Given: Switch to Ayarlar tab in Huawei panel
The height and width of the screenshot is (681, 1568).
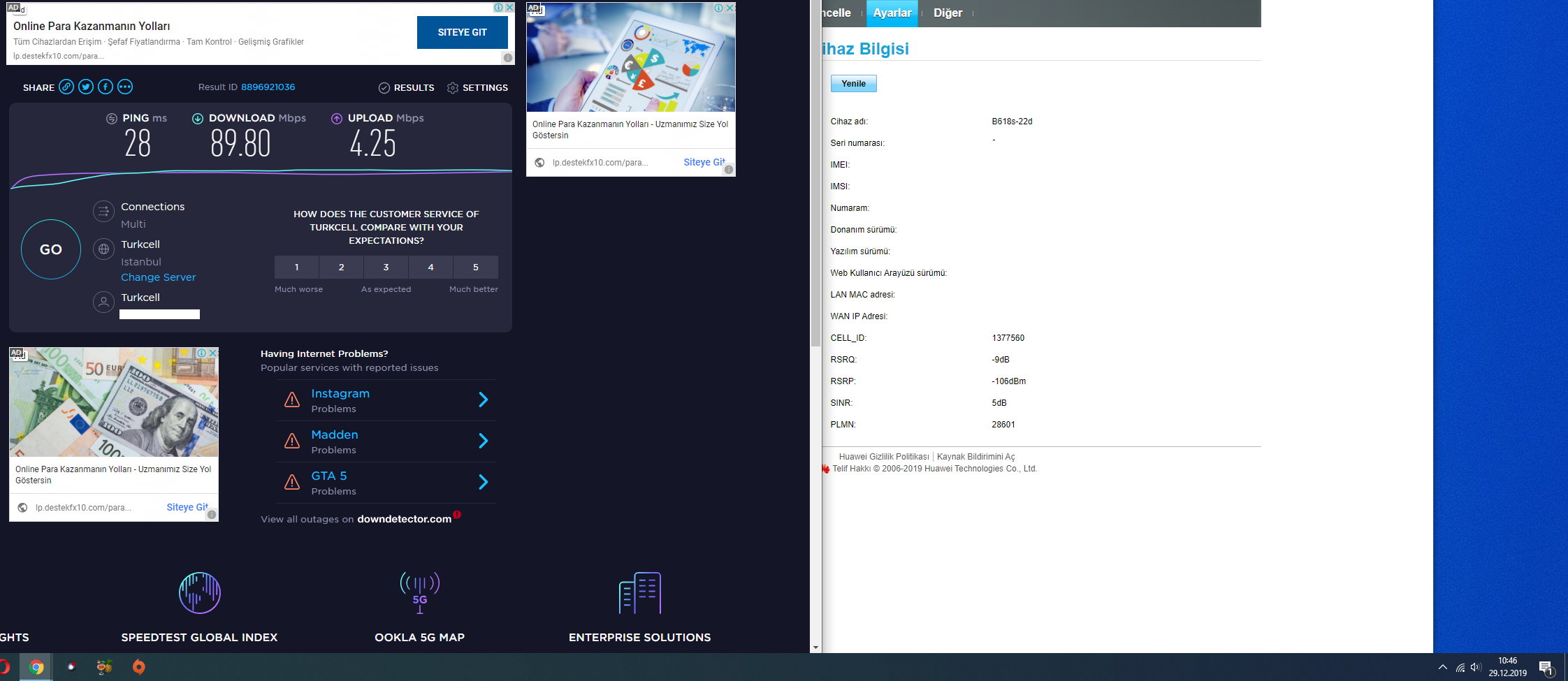Looking at the screenshot, I should 892,13.
